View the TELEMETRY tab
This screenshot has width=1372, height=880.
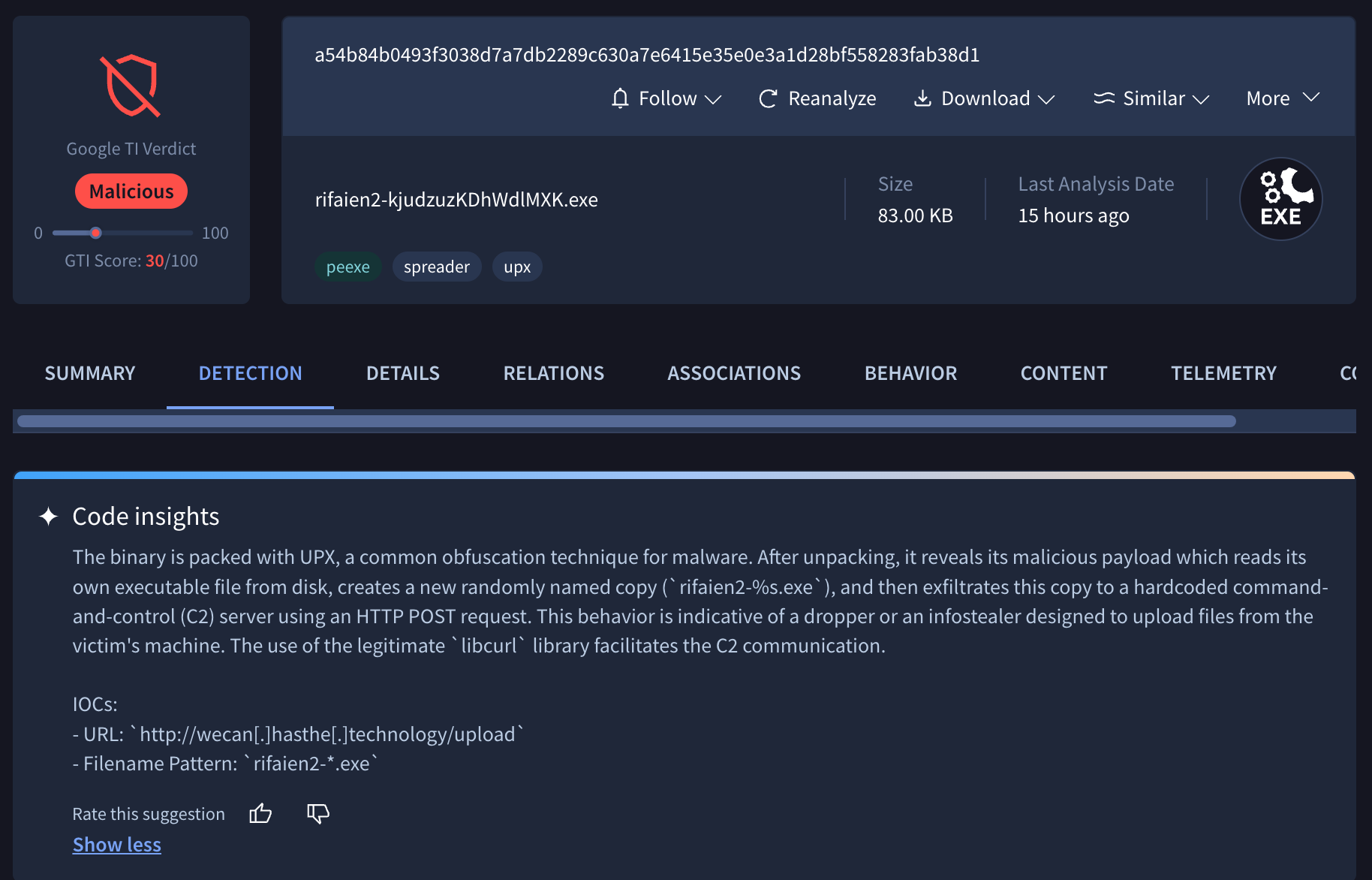(1223, 373)
